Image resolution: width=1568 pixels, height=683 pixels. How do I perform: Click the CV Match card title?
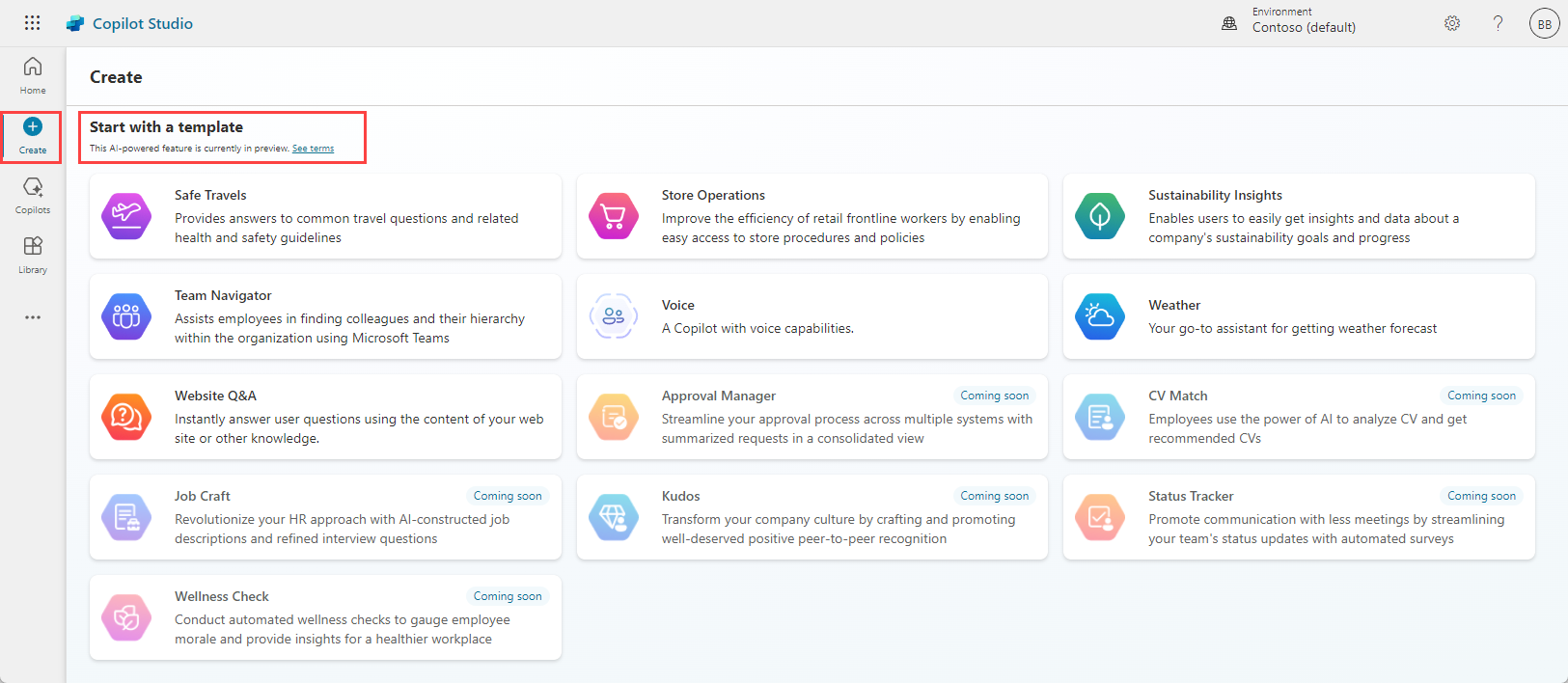coord(1177,396)
